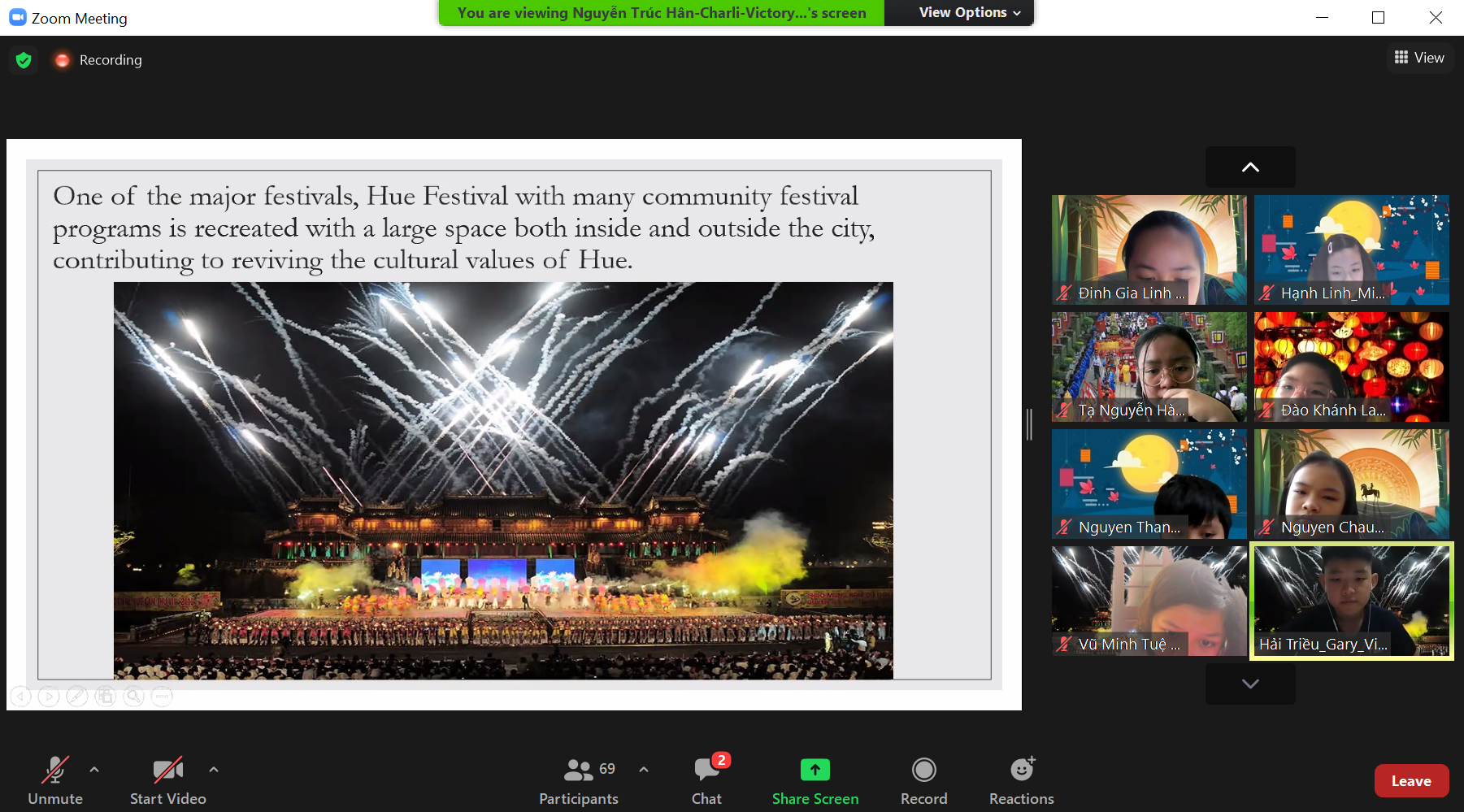The image size is (1464, 812).
Task: Unmute the microphone
Action: pyautogui.click(x=55, y=780)
